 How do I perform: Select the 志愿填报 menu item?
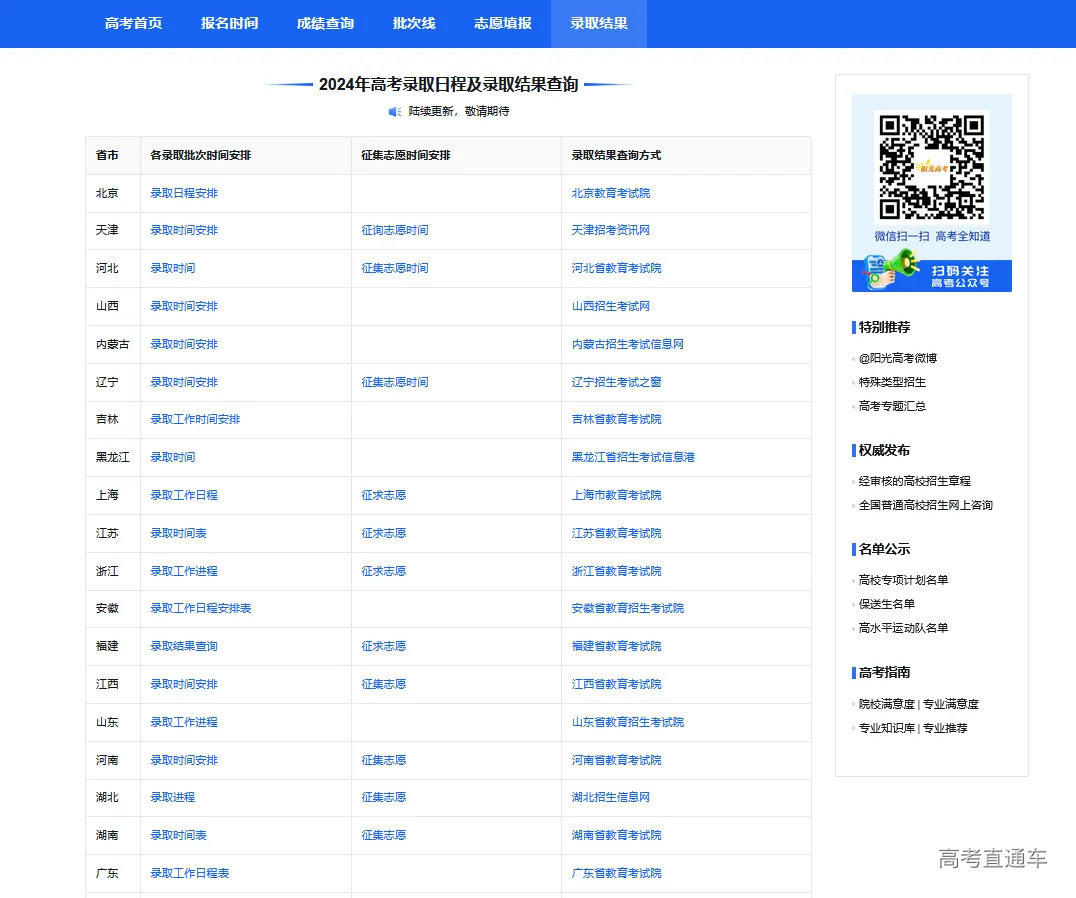[x=502, y=23]
